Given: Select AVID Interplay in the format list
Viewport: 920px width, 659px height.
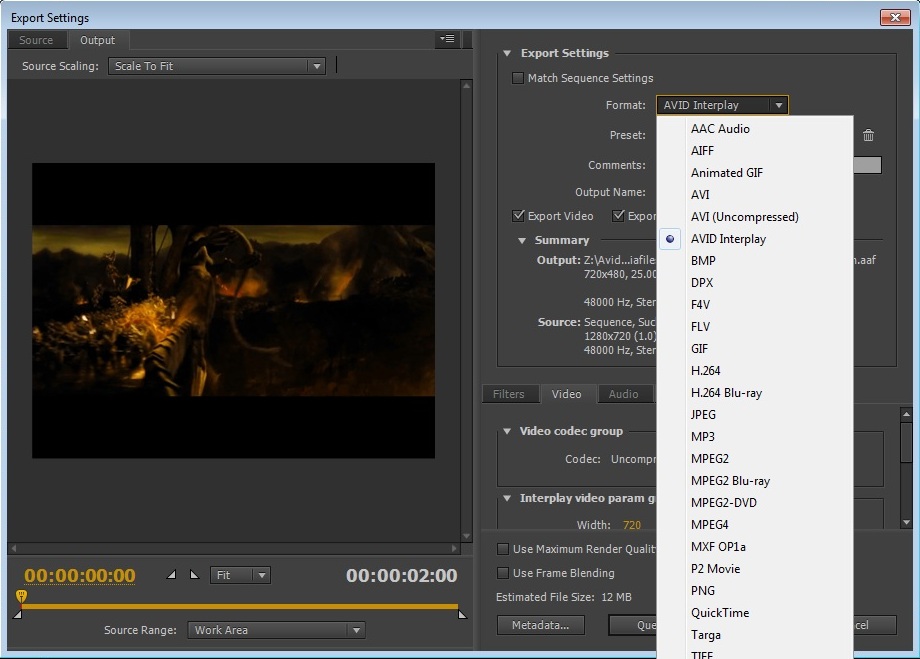Looking at the screenshot, I should pos(755,239).
